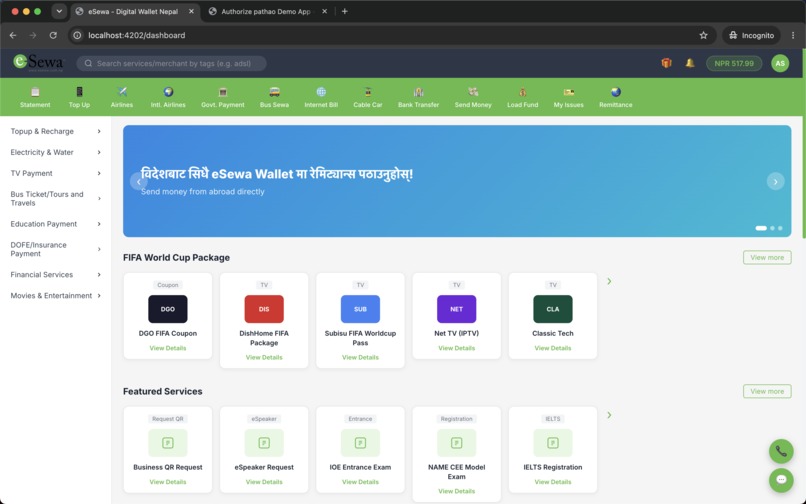This screenshot has height=504, width=806.
Task: Click the Incognito indicator button
Action: click(752, 35)
